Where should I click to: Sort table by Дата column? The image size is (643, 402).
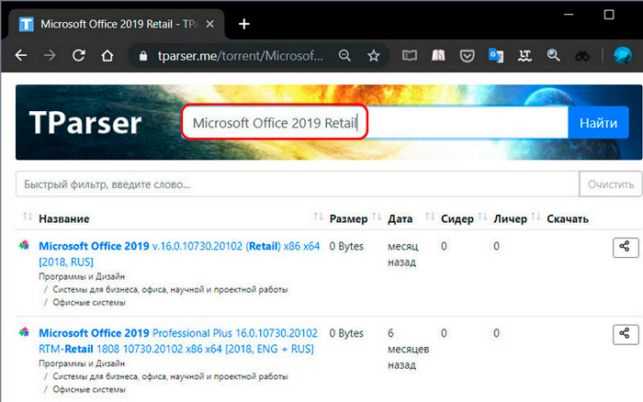tap(400, 219)
